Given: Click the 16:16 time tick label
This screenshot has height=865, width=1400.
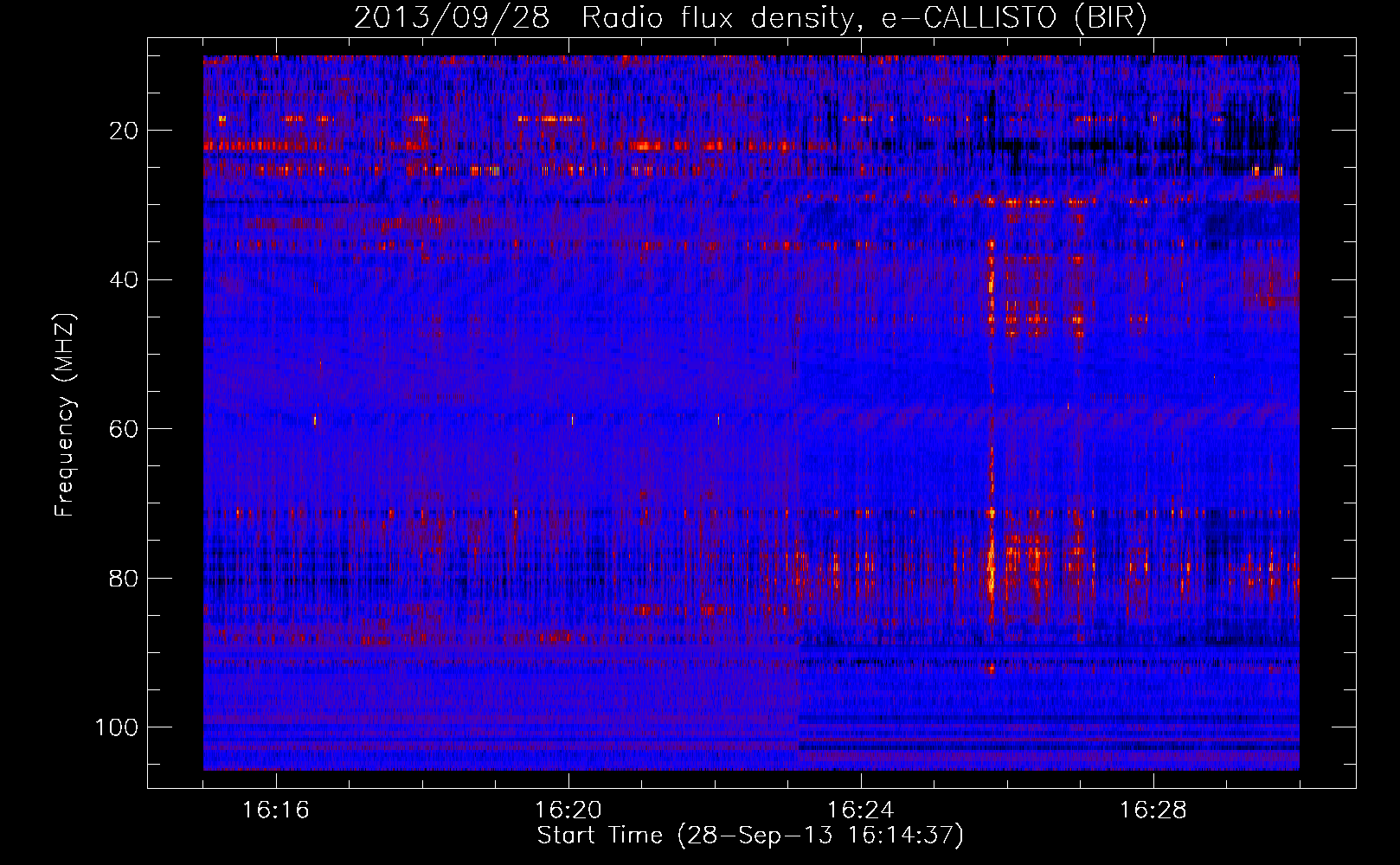Looking at the screenshot, I should (276, 811).
